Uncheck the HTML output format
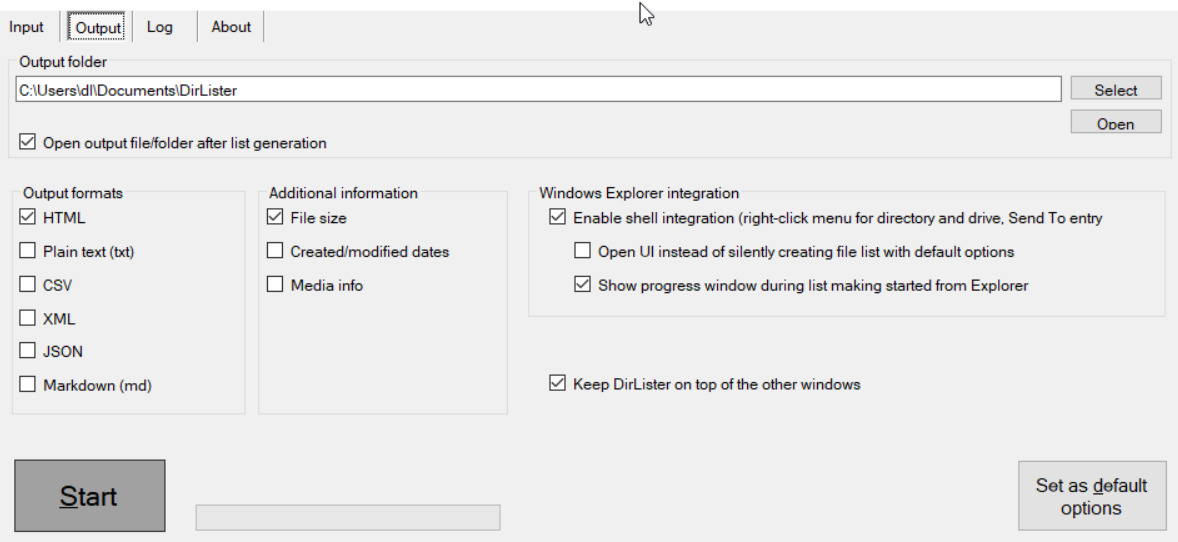Image resolution: width=1178 pixels, height=542 pixels. click(27, 218)
